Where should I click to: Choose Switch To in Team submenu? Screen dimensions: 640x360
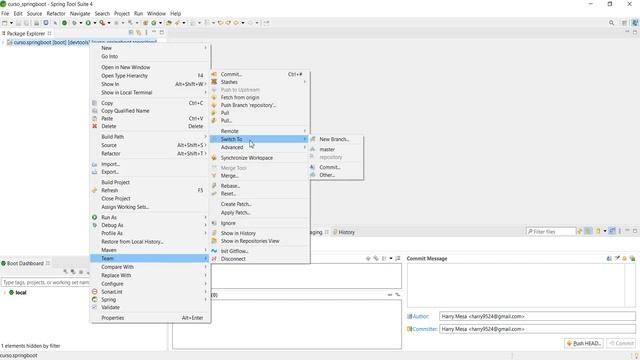coord(260,139)
